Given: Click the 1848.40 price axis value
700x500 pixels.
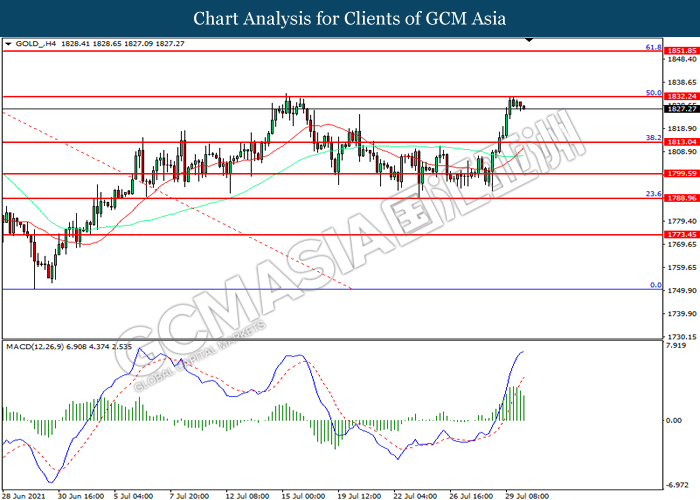Looking at the screenshot, I should 682,59.
